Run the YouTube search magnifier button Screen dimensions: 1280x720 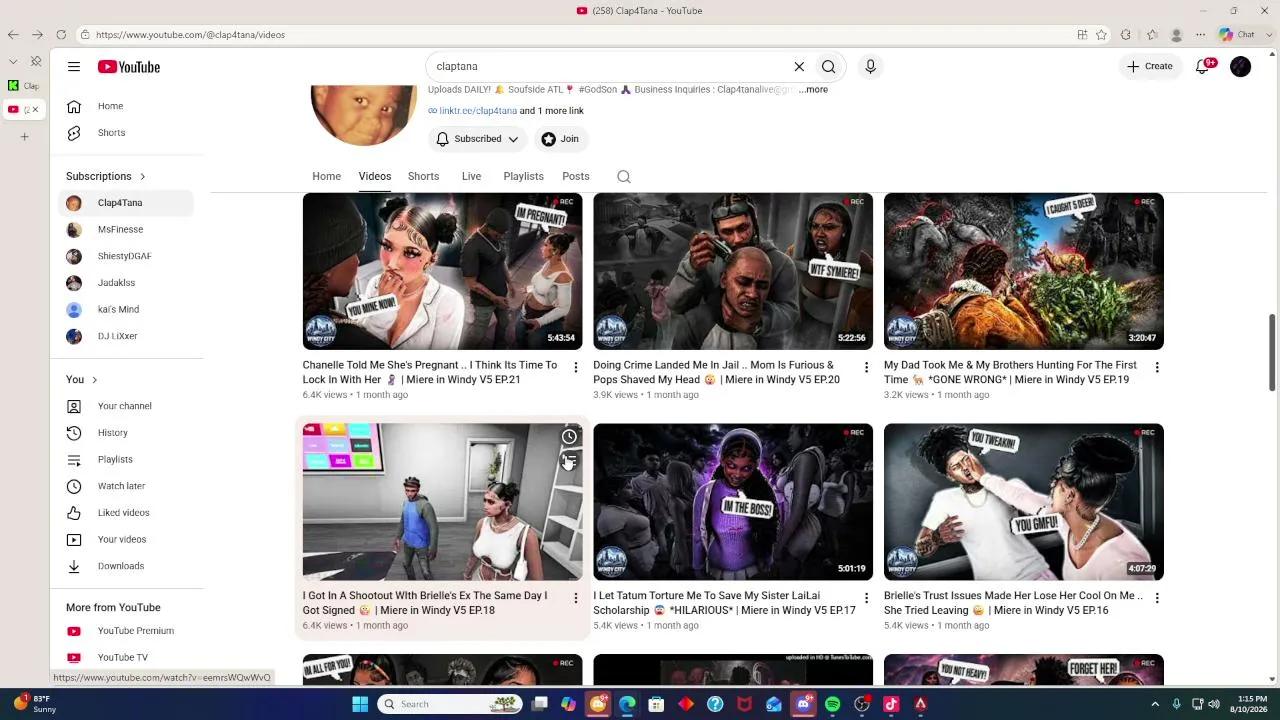point(829,67)
